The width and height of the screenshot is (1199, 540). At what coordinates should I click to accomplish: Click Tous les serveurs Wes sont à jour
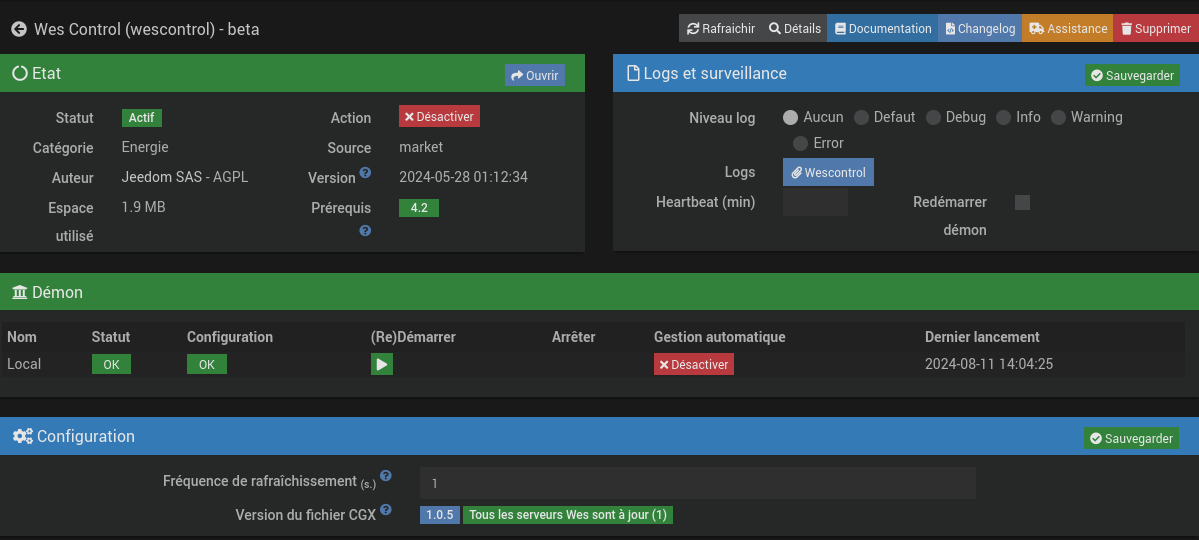coord(567,515)
